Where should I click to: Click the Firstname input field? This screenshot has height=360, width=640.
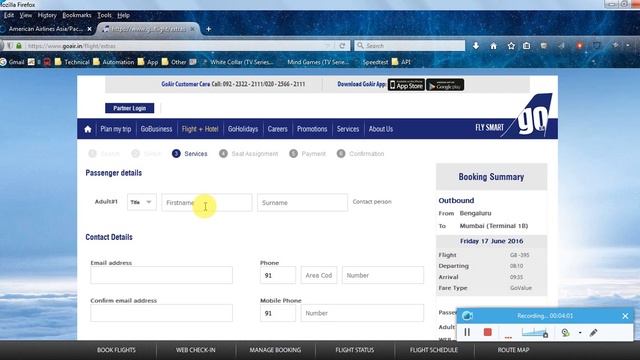(207, 202)
